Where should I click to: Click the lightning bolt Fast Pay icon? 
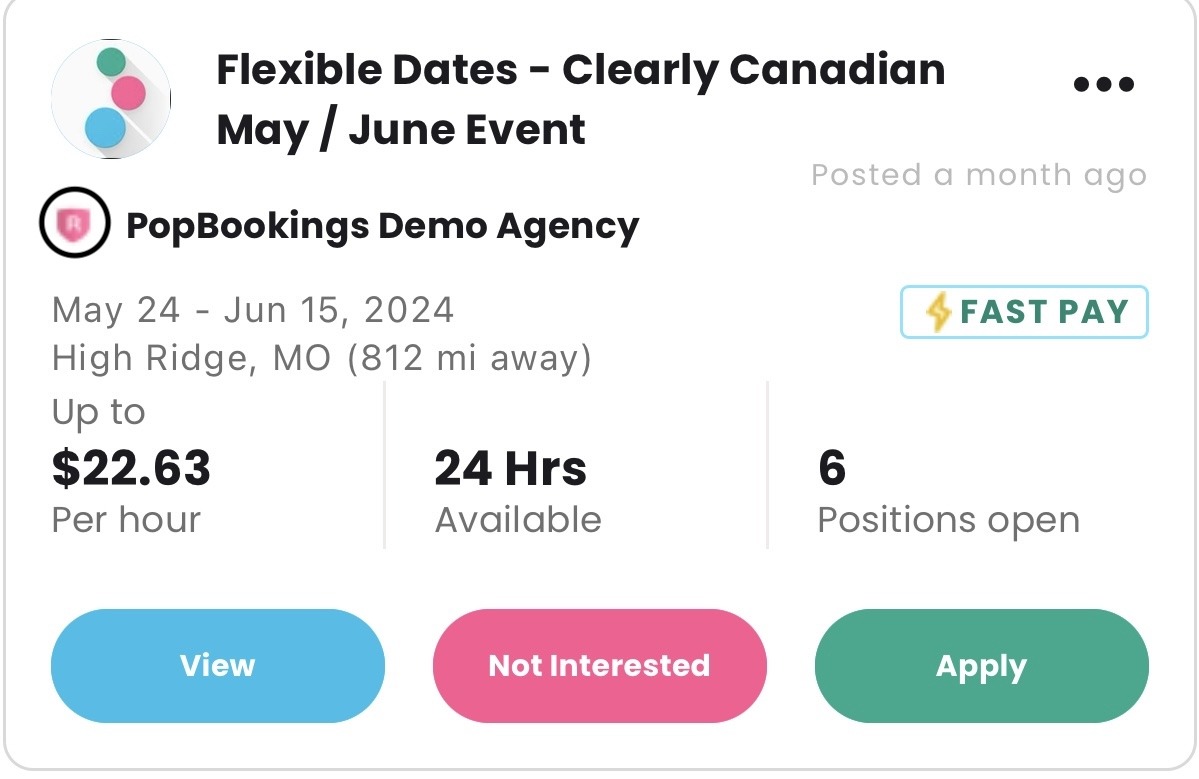click(x=938, y=312)
